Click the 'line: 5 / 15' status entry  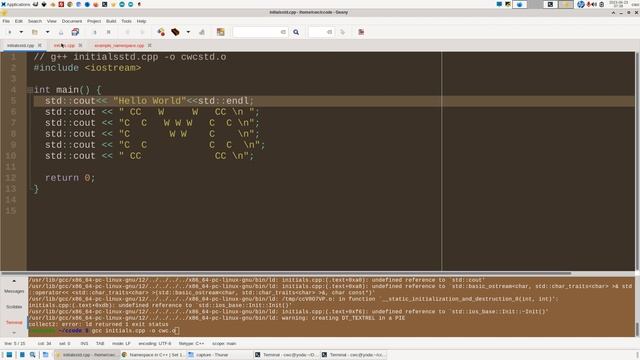pos(15,344)
